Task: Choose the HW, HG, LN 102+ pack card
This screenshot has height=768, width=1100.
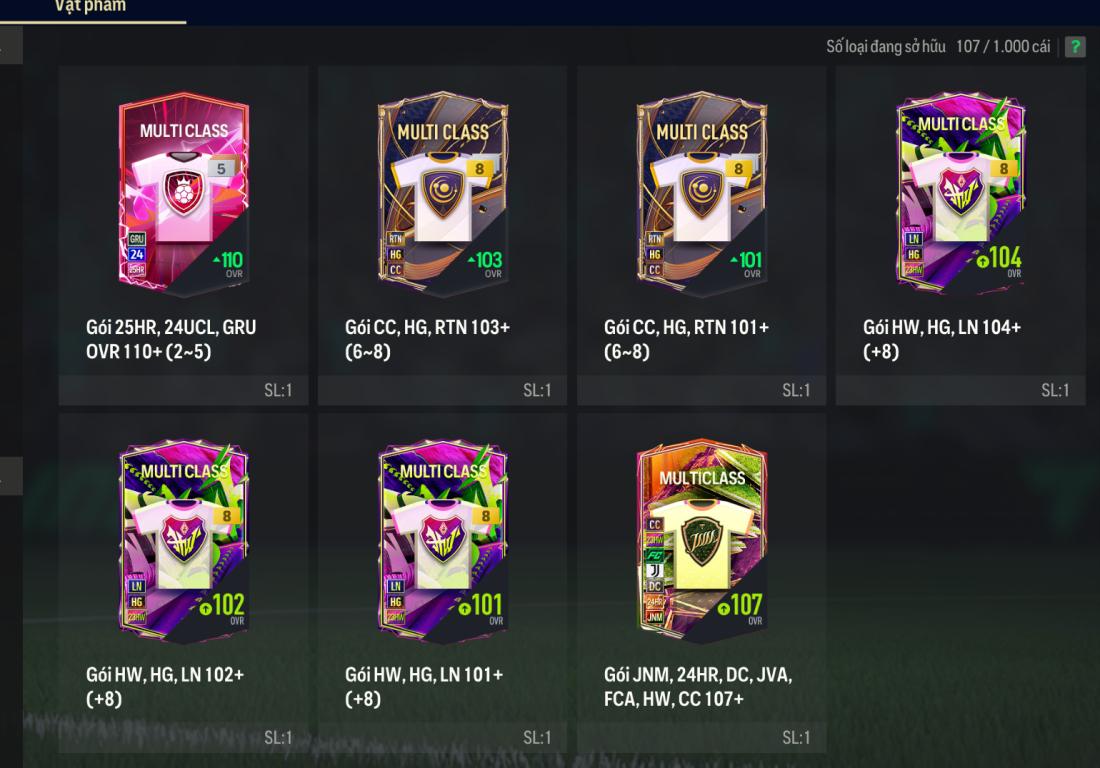Action: coord(184,583)
